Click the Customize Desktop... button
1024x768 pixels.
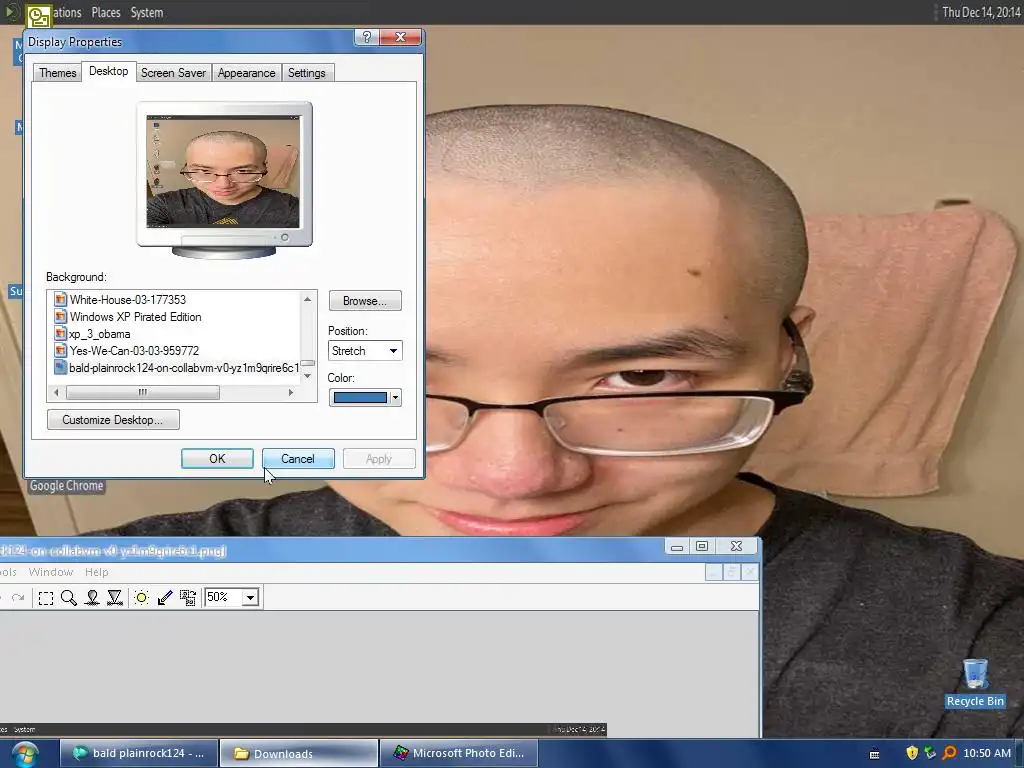tap(113, 420)
